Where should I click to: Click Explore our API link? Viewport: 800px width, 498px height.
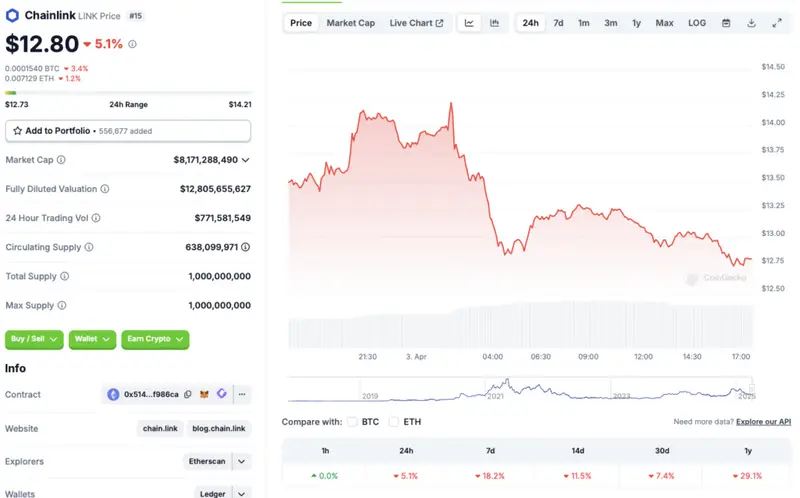(763, 422)
